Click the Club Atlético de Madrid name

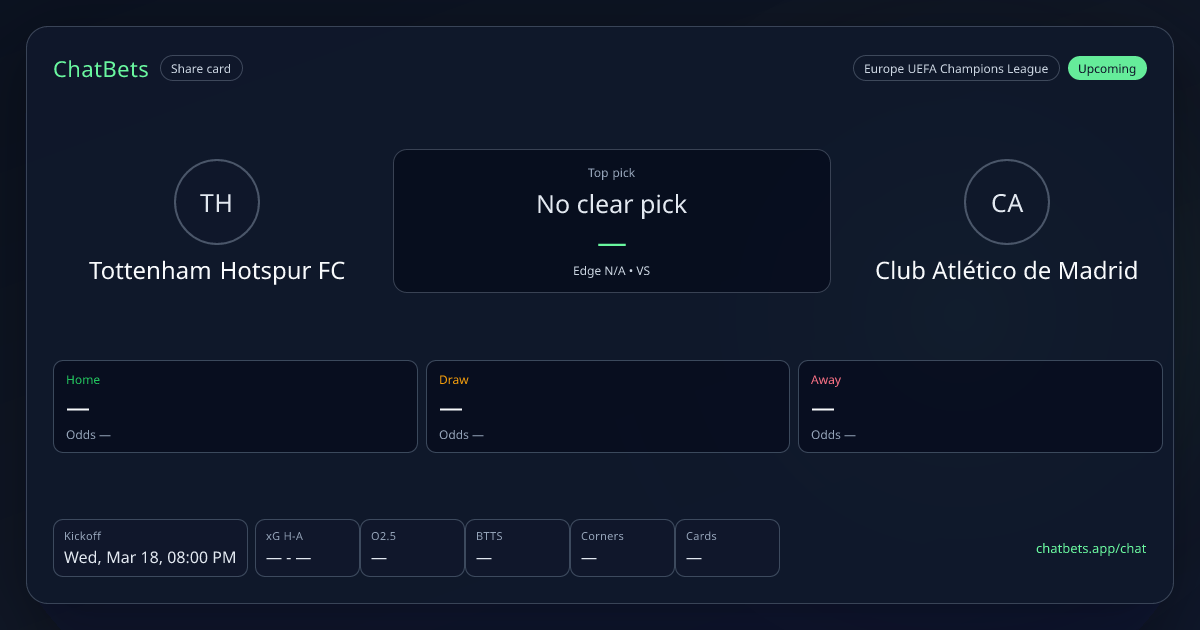pyautogui.click(x=1007, y=271)
